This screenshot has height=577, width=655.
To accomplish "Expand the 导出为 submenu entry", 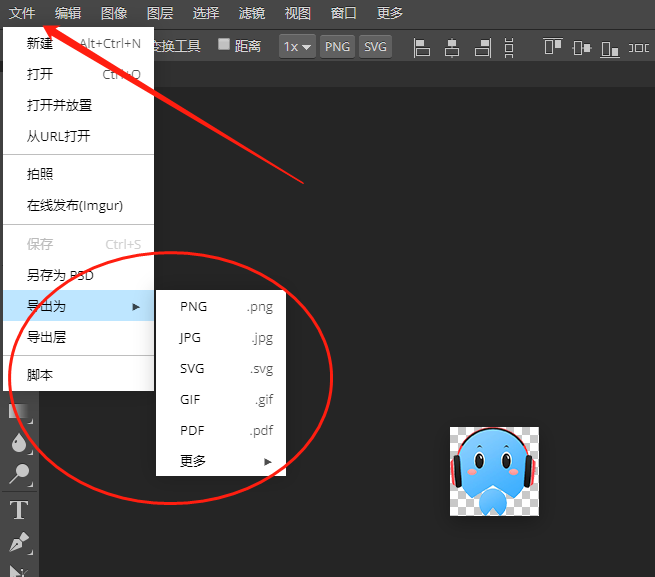I will pyautogui.click(x=78, y=306).
